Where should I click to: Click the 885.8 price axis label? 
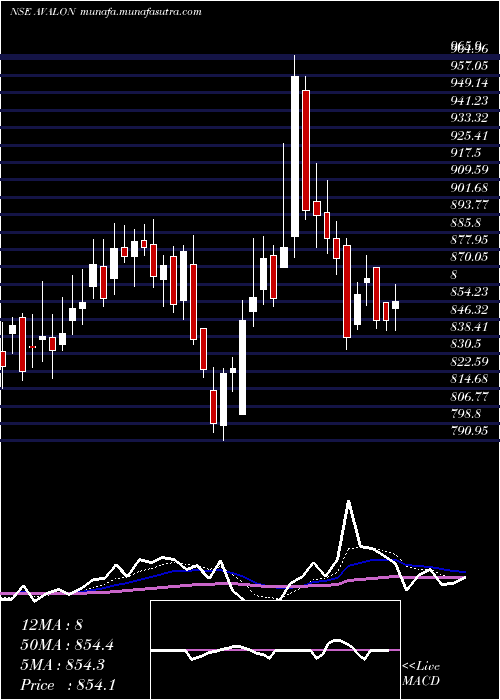[x=466, y=223]
